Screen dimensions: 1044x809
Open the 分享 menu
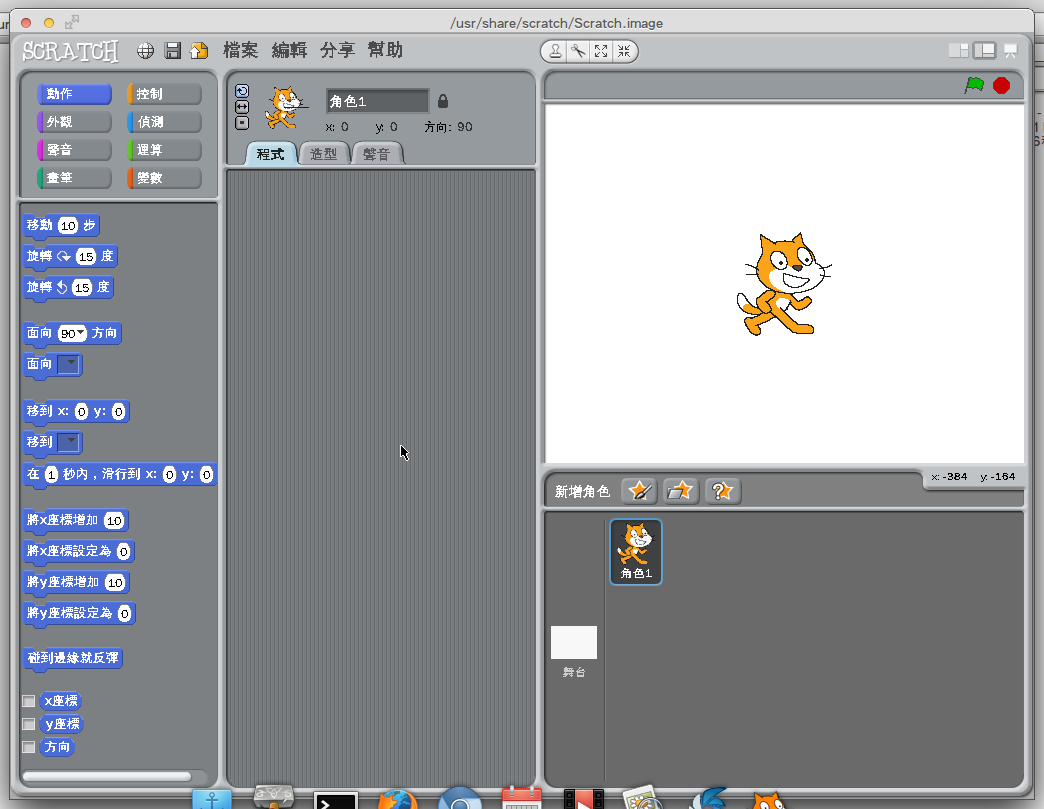click(x=337, y=51)
